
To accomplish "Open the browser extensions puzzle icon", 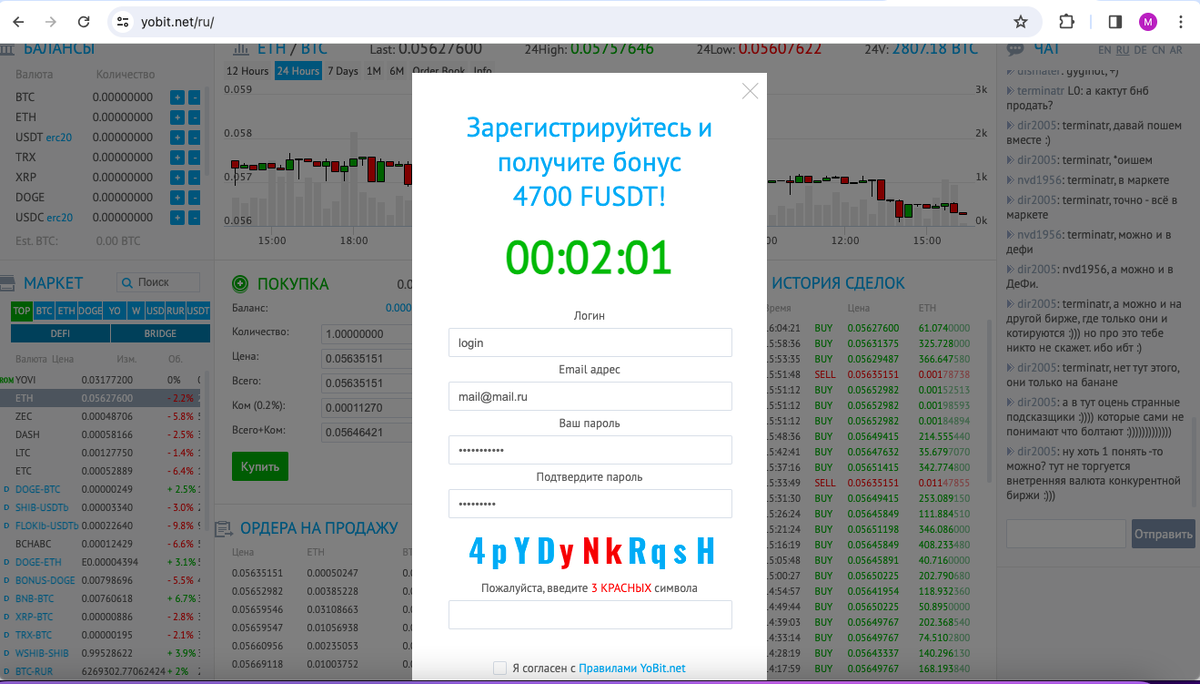I will 1066,21.
